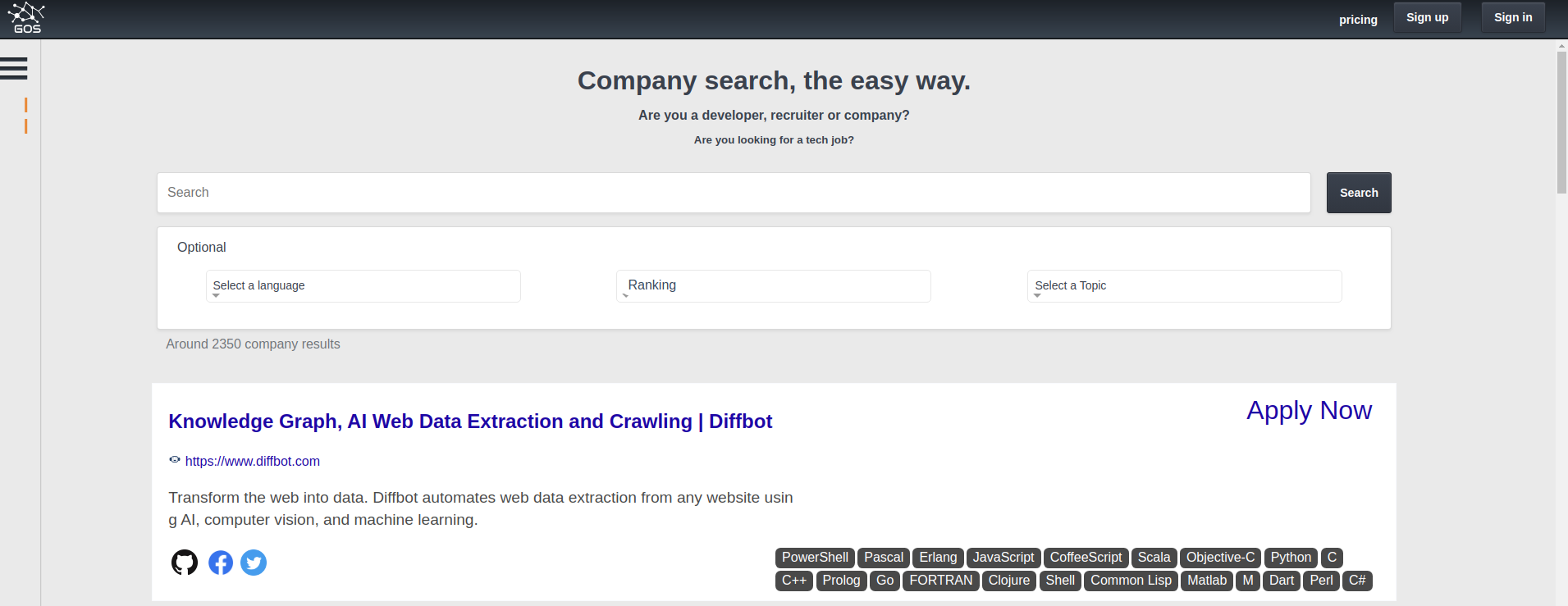Click 'Are you a developer, recruiter or company?' text
This screenshot has height=606, width=1568.
coord(774,116)
